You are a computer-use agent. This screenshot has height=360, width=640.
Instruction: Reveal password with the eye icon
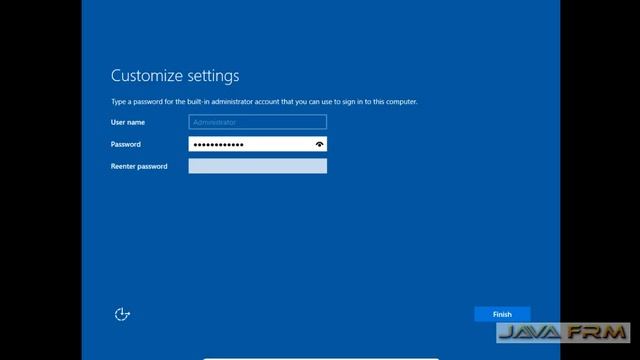click(319, 144)
